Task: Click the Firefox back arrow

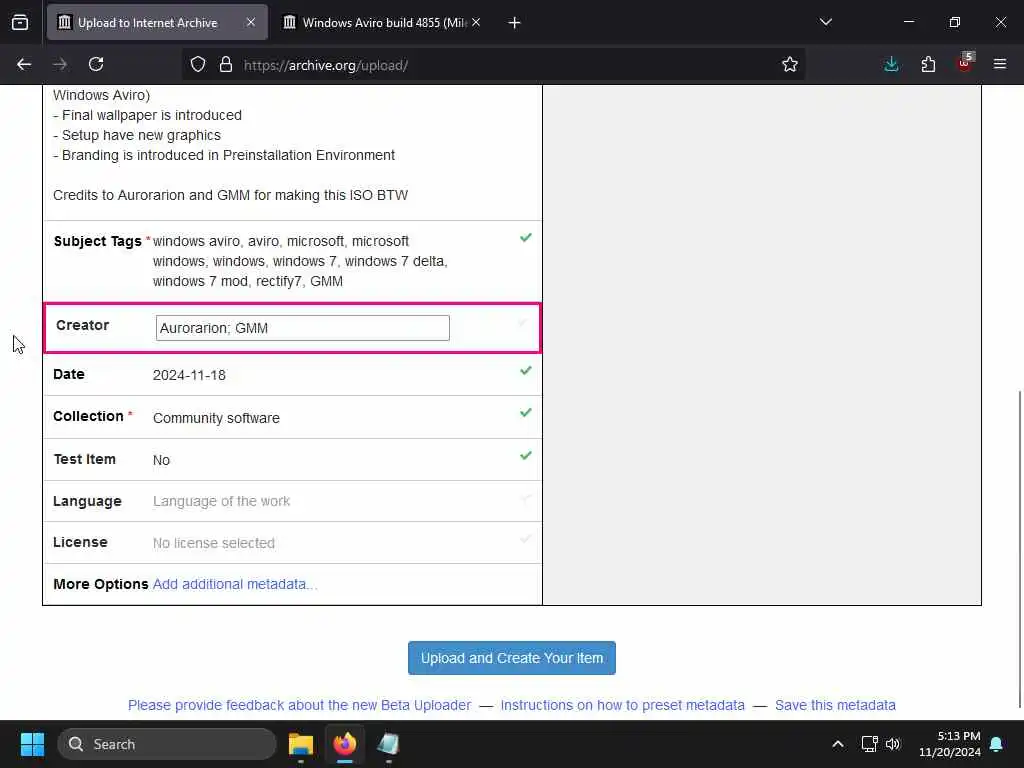Action: point(24,64)
